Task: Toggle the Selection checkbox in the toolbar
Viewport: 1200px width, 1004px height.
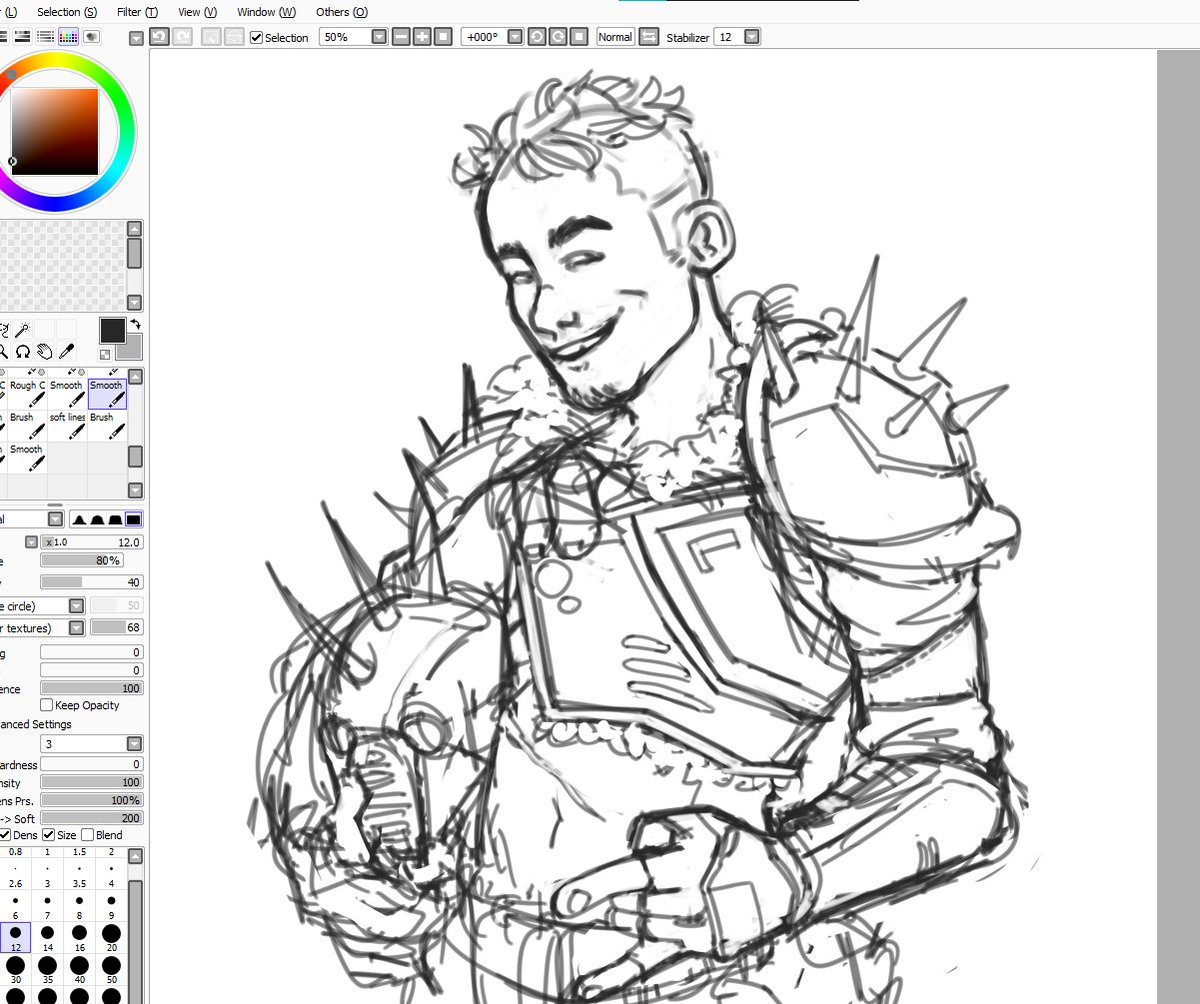Action: (x=256, y=37)
